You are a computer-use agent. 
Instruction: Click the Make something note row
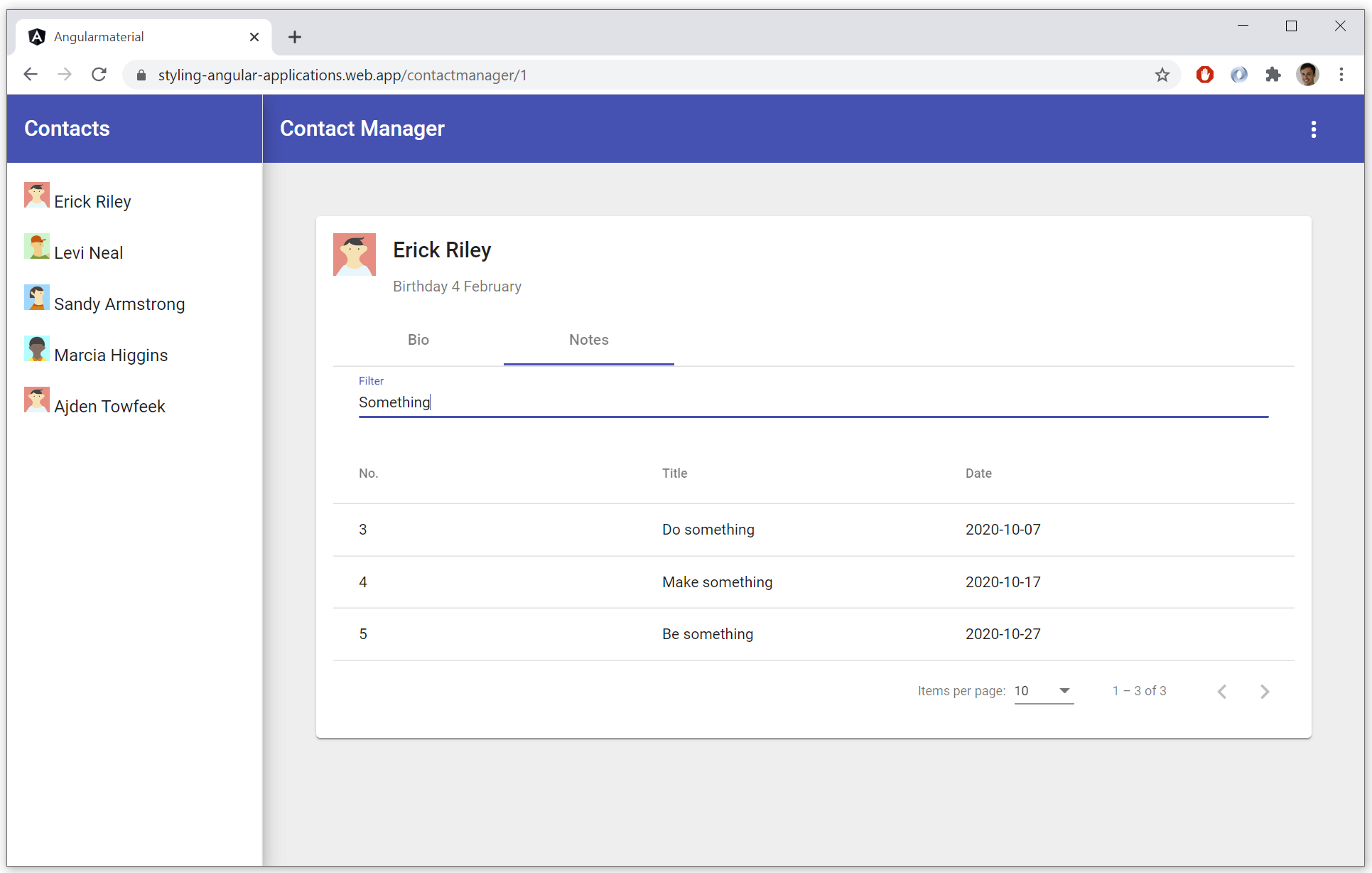point(716,582)
